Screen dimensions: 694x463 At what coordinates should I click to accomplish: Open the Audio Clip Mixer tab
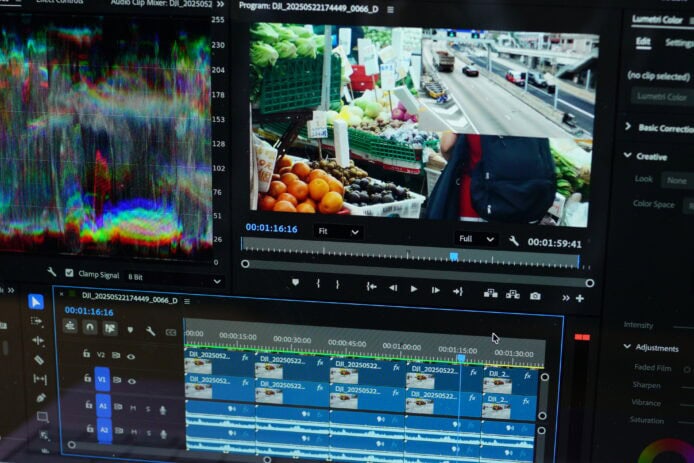click(x=161, y=3)
